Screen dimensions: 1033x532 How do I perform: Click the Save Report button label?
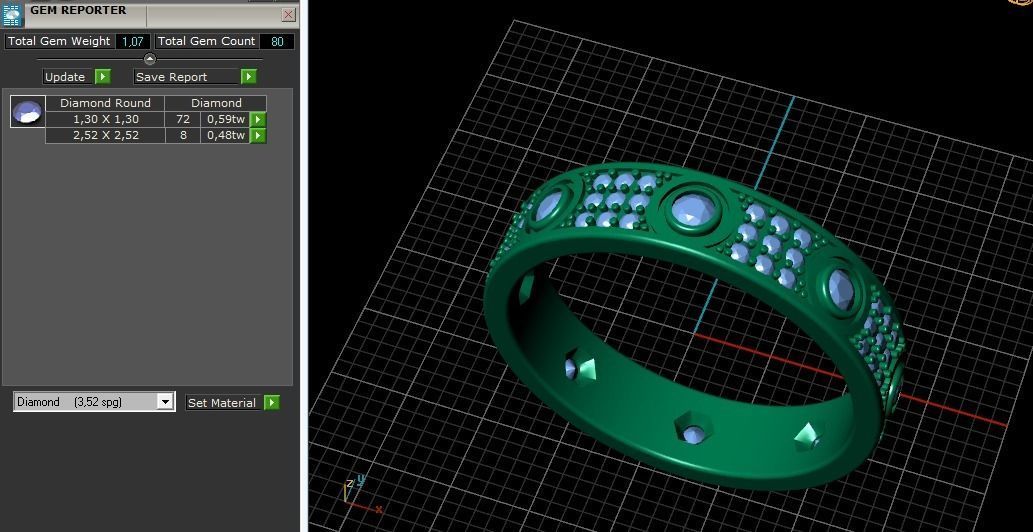point(186,77)
